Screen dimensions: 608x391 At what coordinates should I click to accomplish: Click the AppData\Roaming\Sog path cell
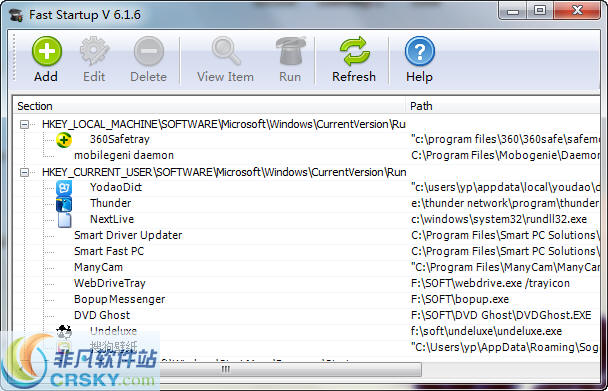[x=505, y=347]
